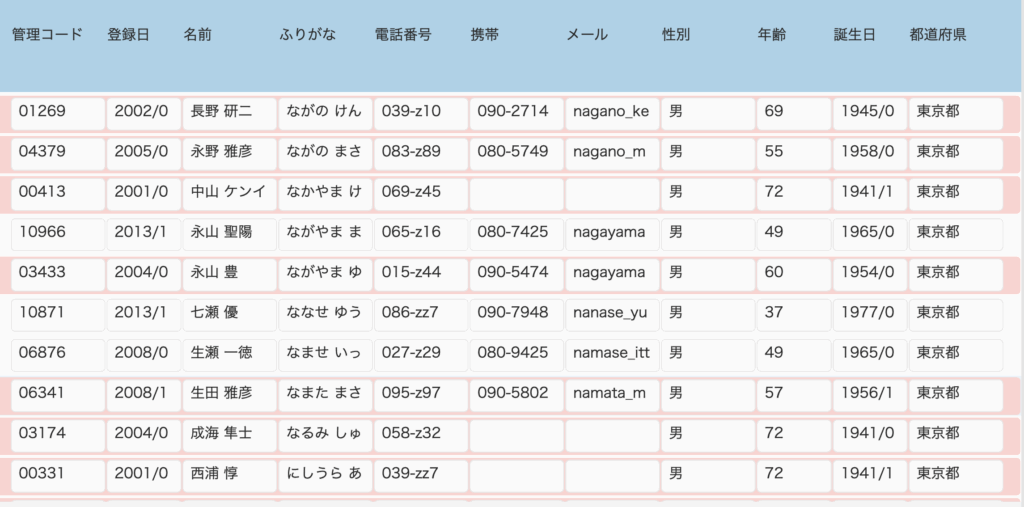Click the メール column header

pos(587,35)
